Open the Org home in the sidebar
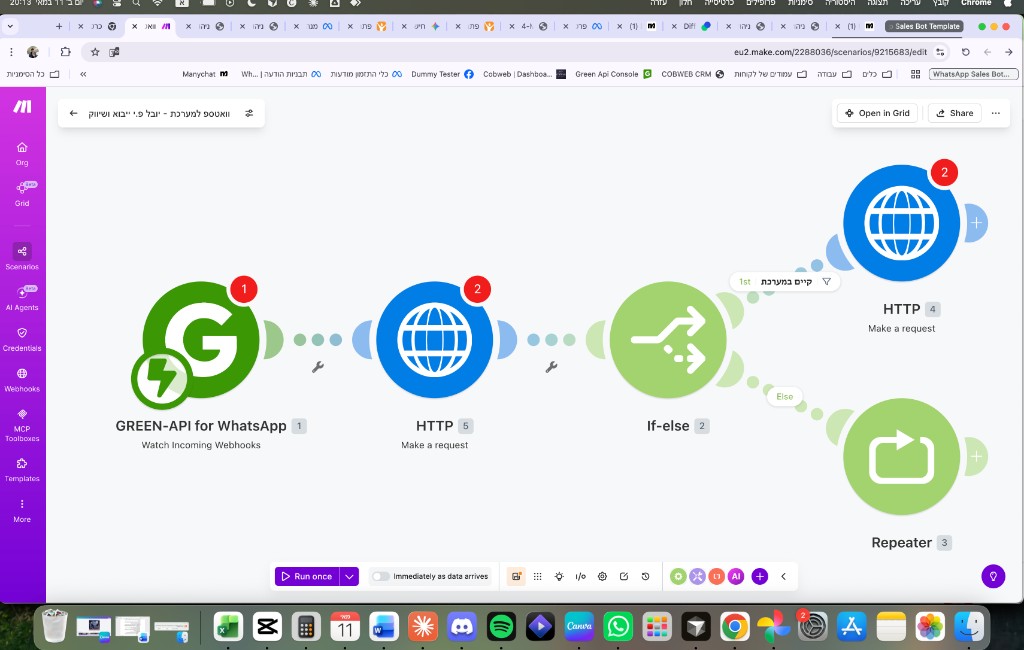 (x=22, y=154)
